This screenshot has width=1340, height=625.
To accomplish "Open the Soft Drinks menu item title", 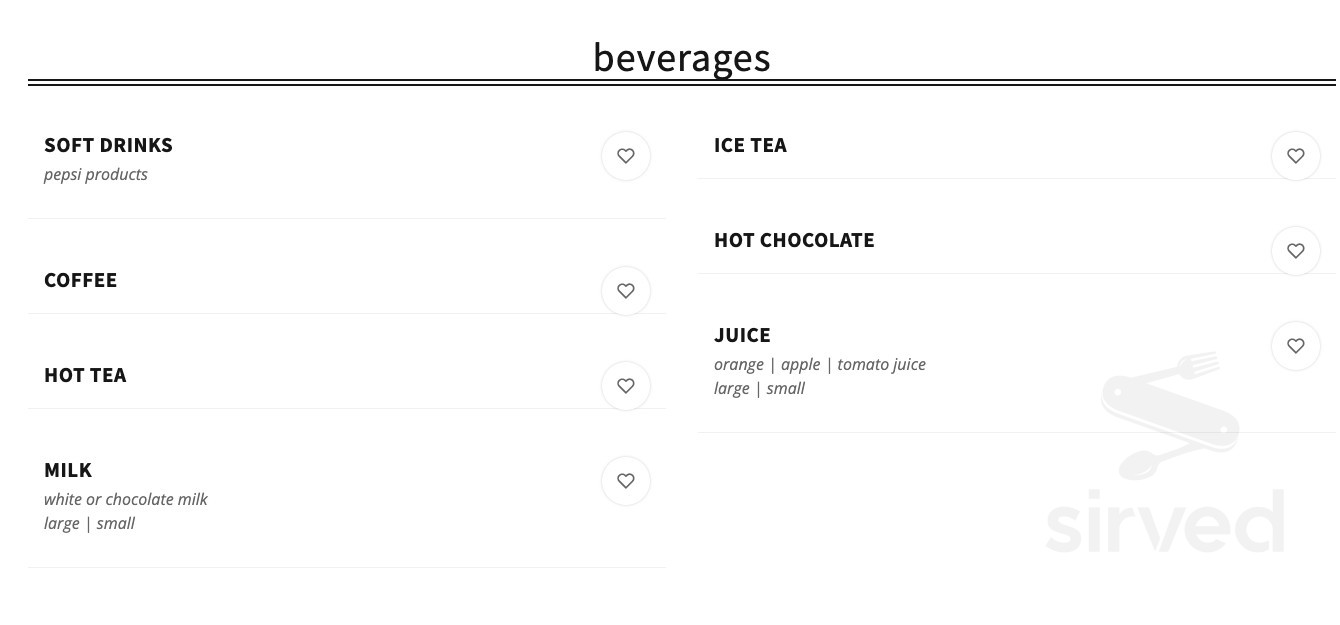I will (108, 145).
